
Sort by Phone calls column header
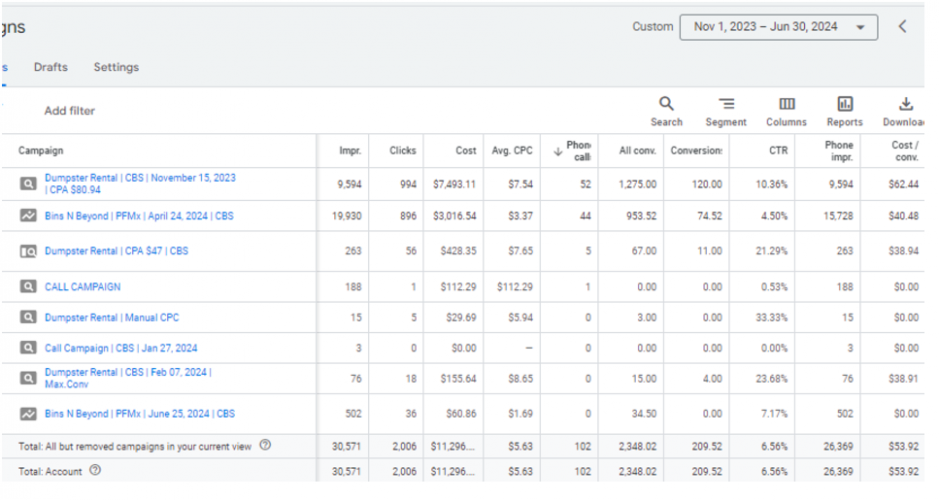pyautogui.click(x=578, y=151)
